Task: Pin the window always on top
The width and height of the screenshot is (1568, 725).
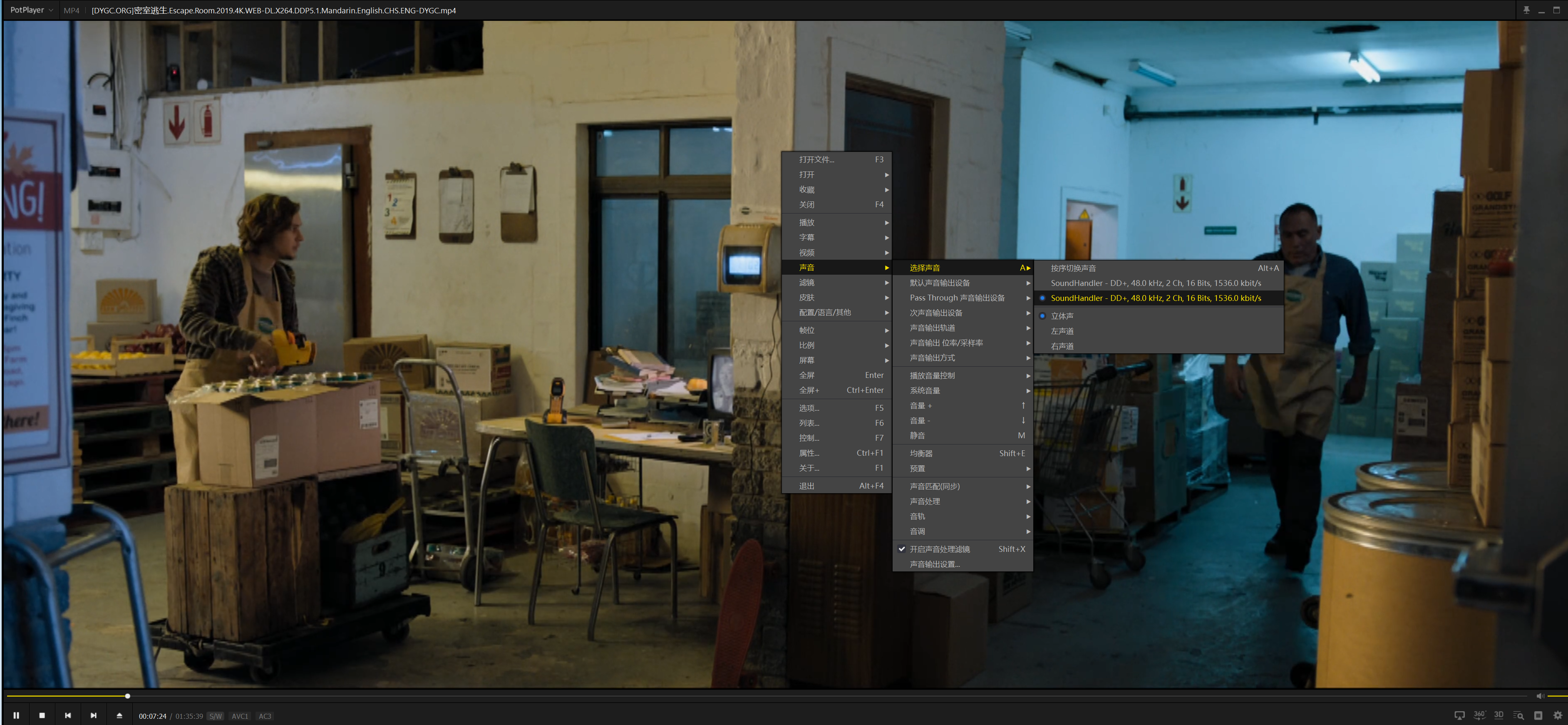Action: (x=1527, y=10)
